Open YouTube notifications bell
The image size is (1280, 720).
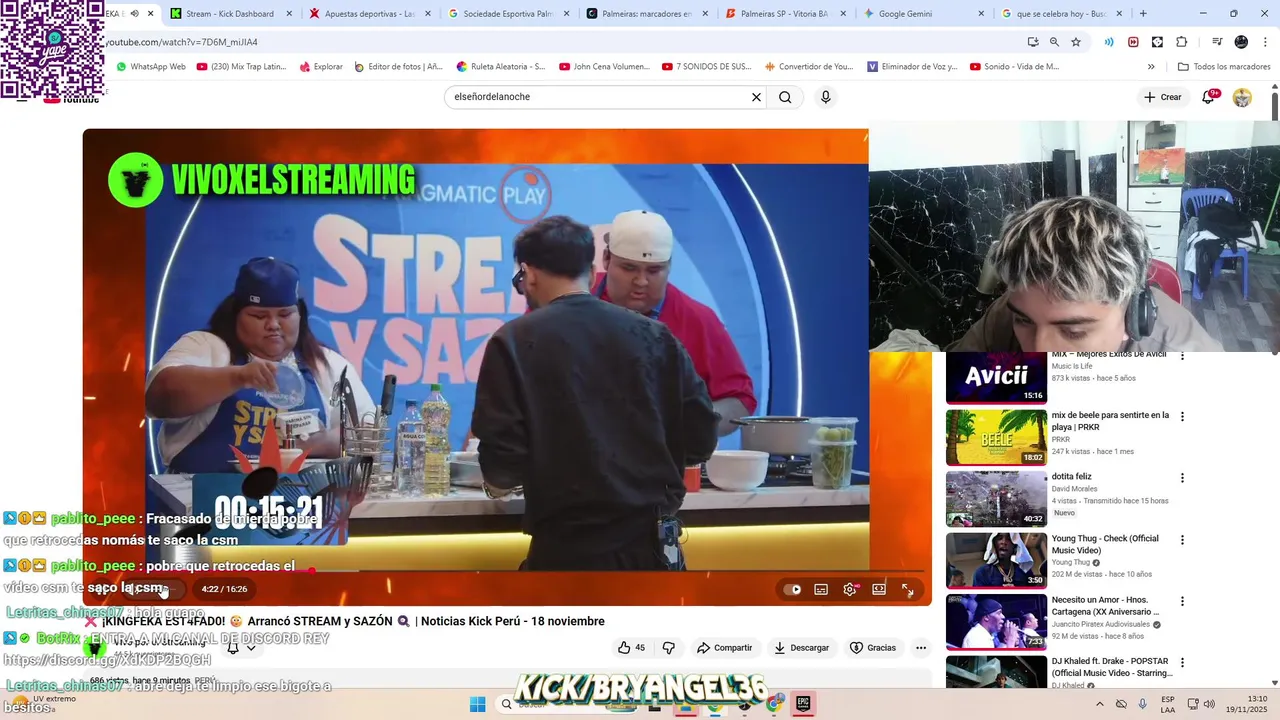(1209, 97)
